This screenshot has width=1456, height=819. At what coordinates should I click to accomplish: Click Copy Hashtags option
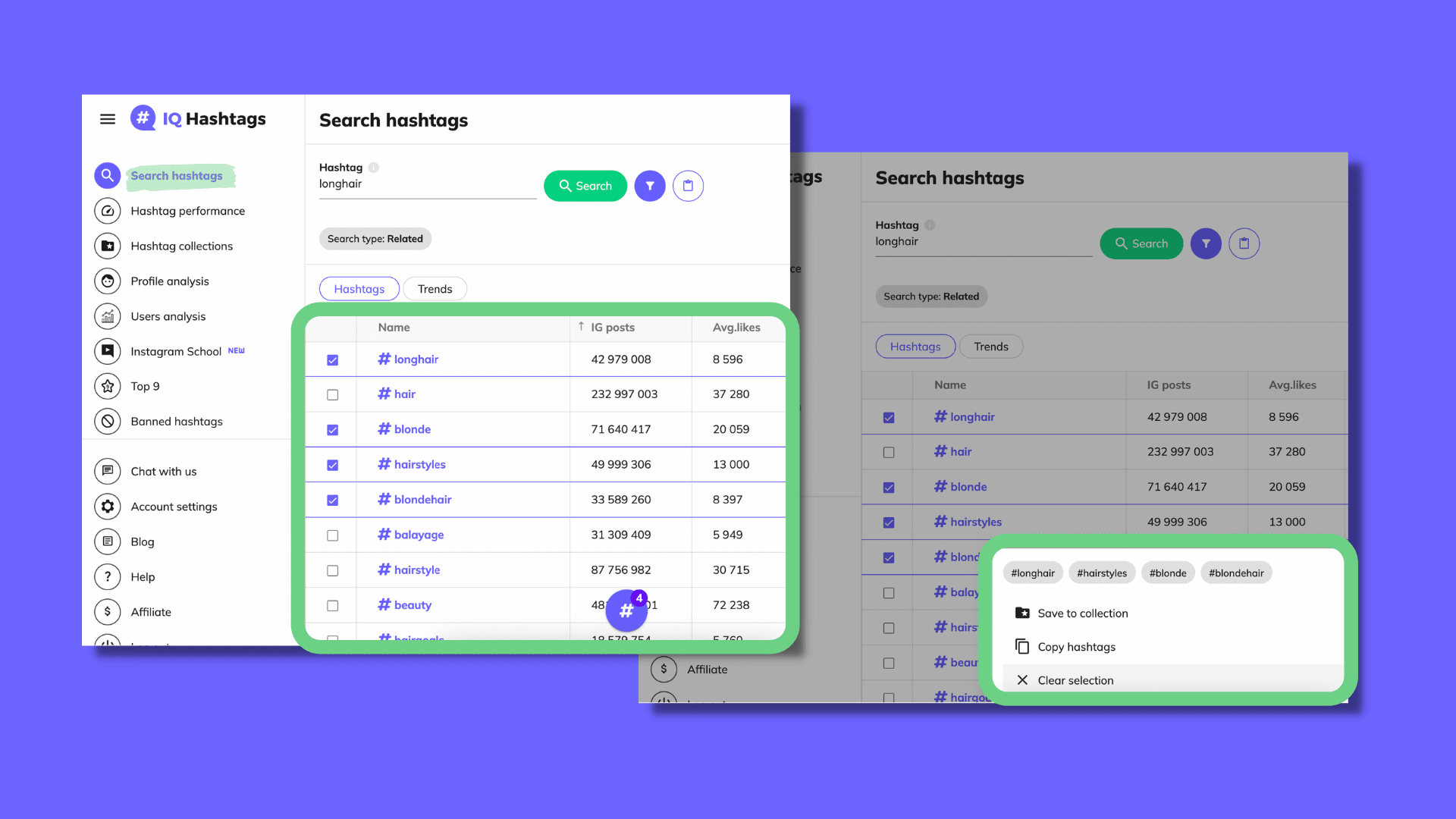tap(1077, 646)
